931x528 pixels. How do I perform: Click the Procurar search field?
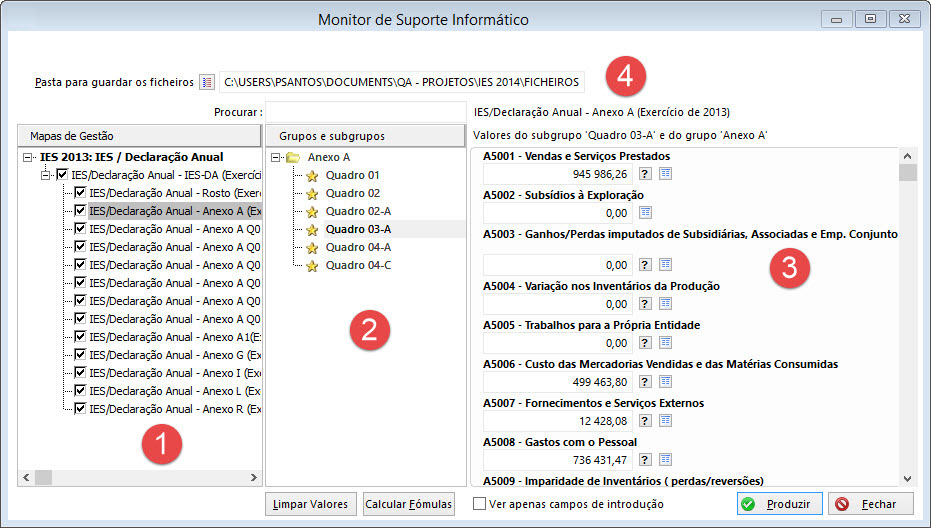coord(366,112)
